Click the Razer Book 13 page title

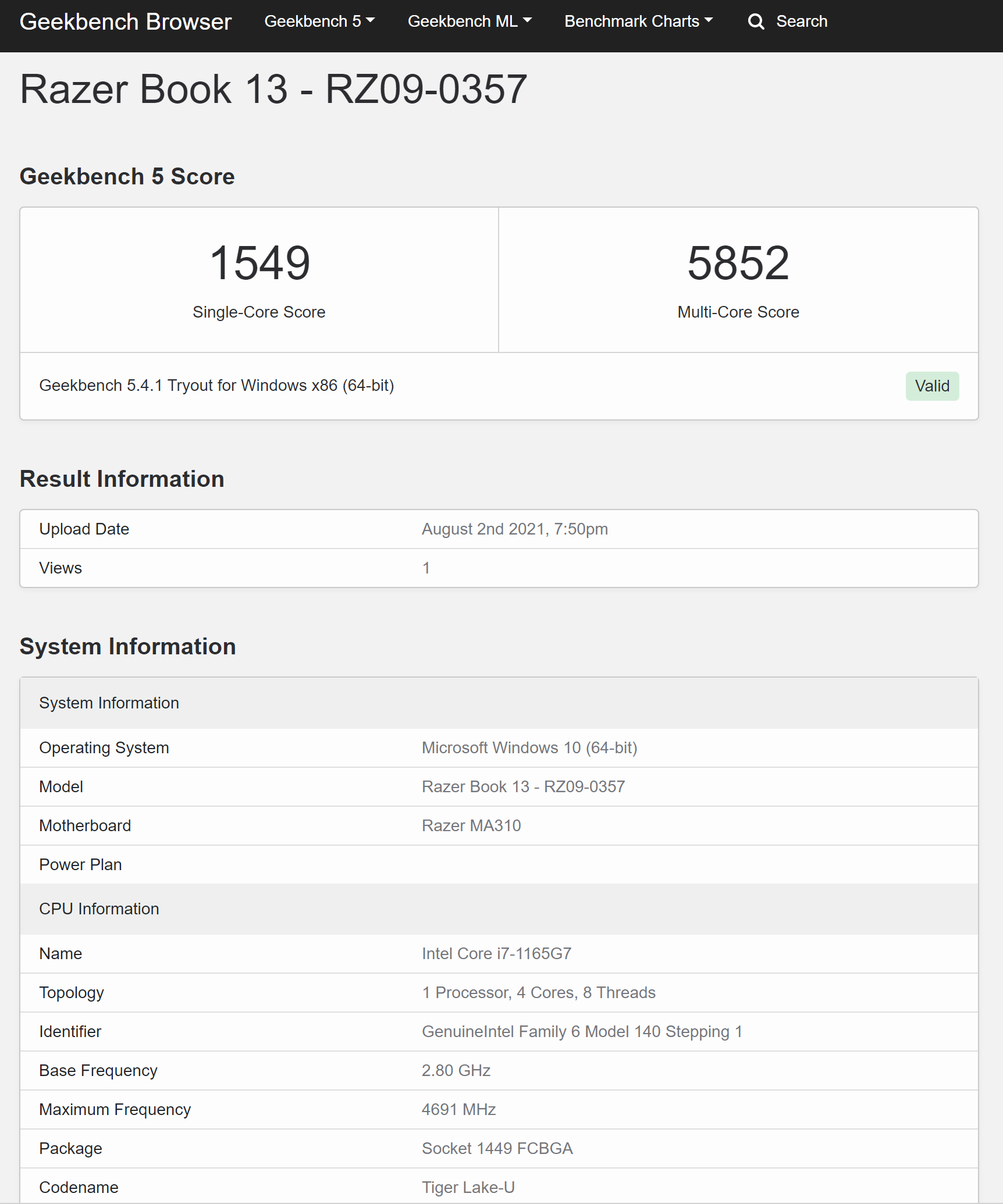point(273,90)
